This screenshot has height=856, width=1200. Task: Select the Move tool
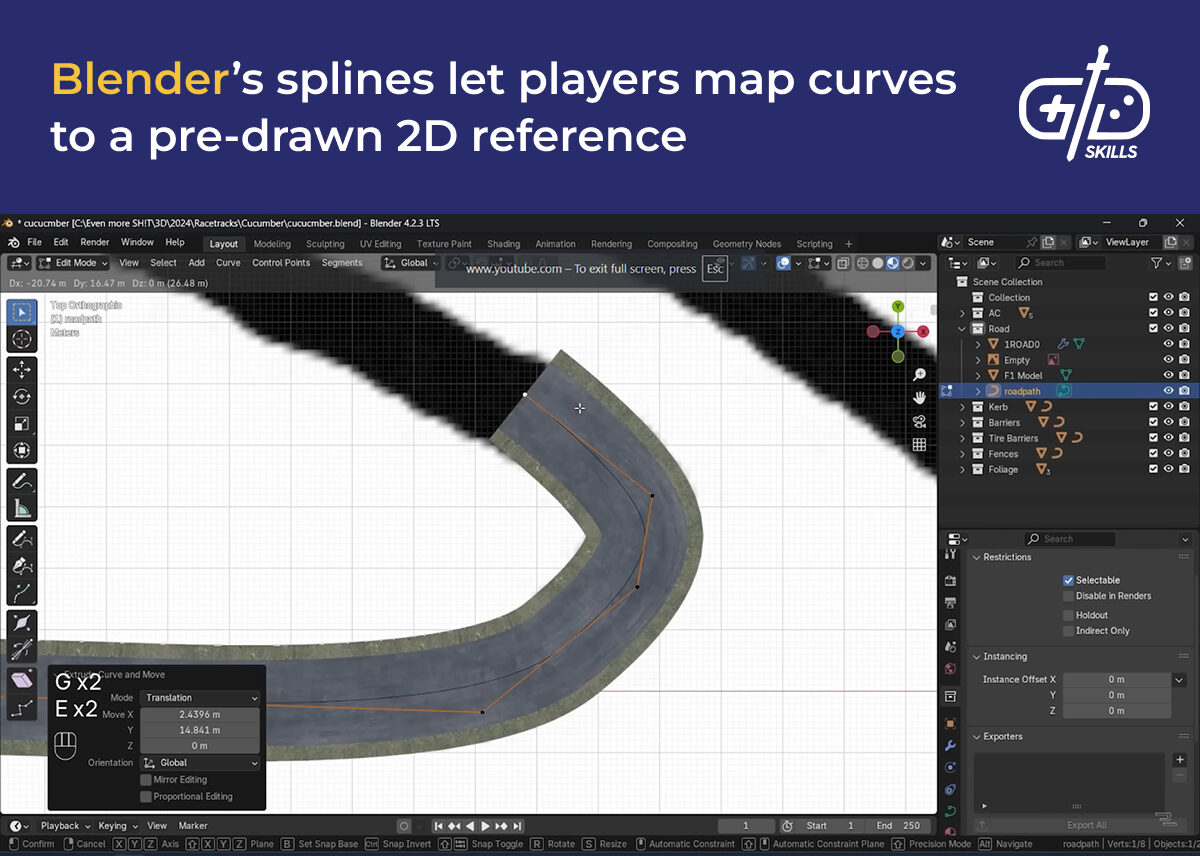(x=22, y=370)
